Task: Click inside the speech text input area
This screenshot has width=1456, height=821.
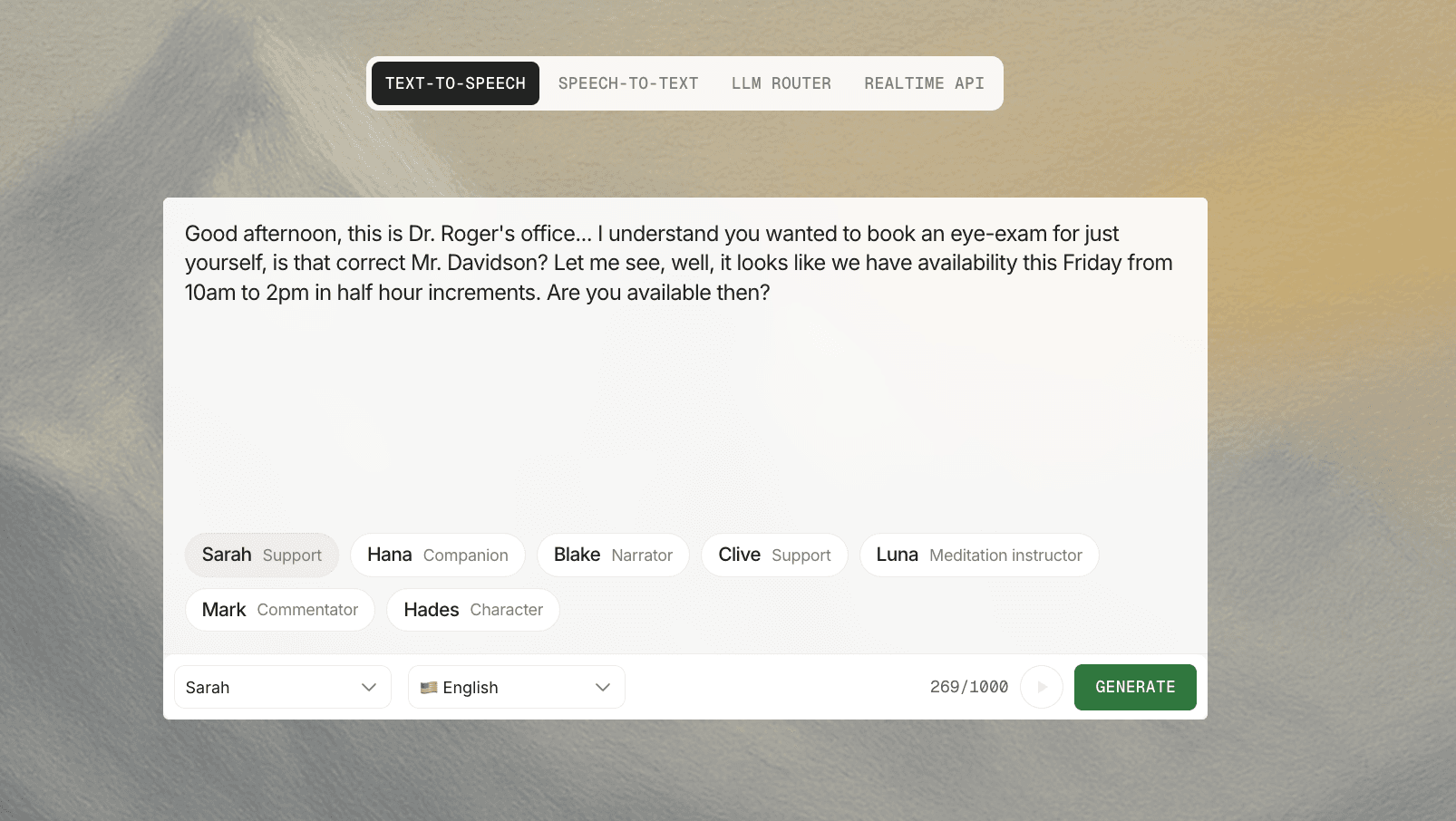Action: pos(684,399)
